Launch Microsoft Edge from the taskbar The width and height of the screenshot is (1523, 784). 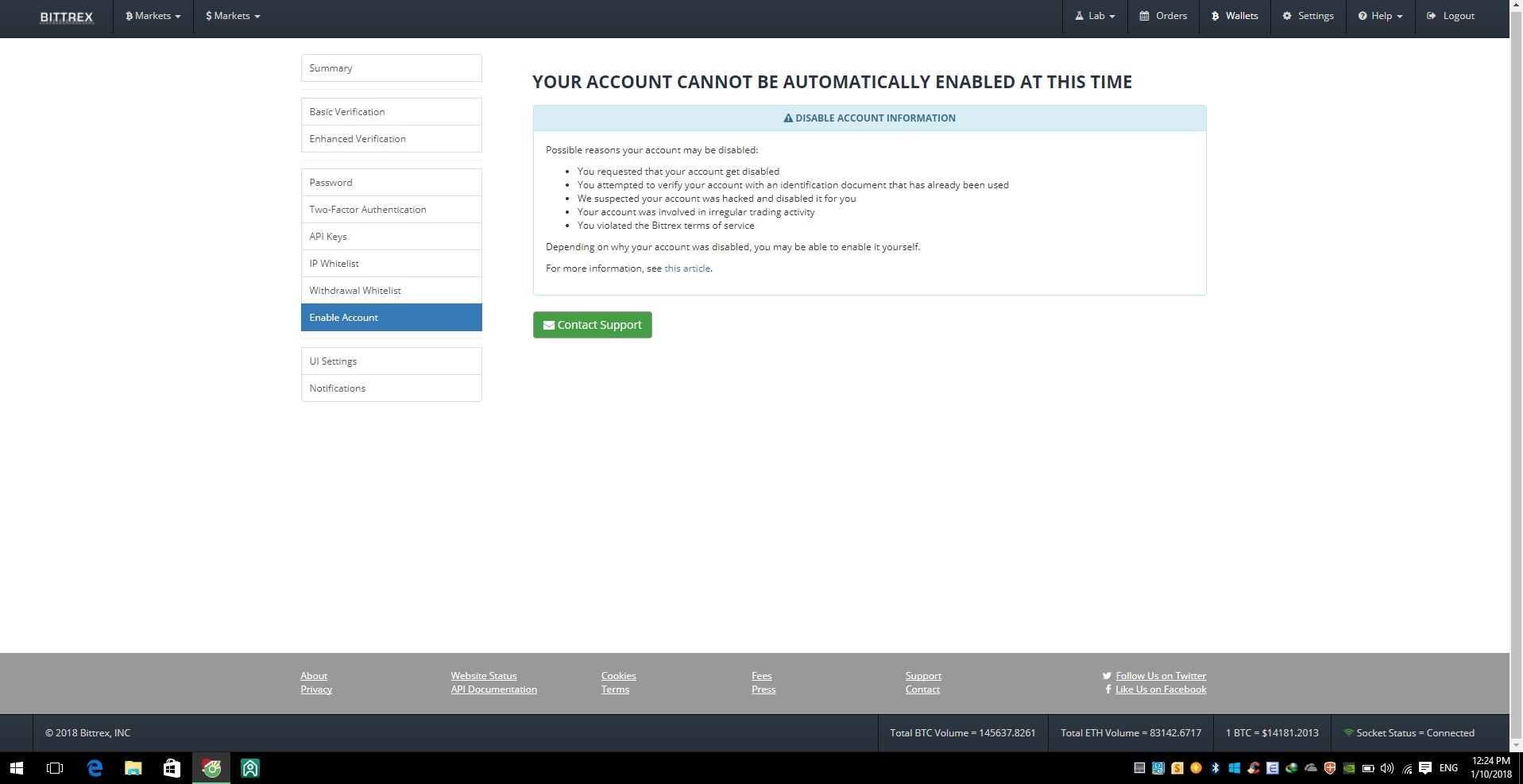(95, 768)
